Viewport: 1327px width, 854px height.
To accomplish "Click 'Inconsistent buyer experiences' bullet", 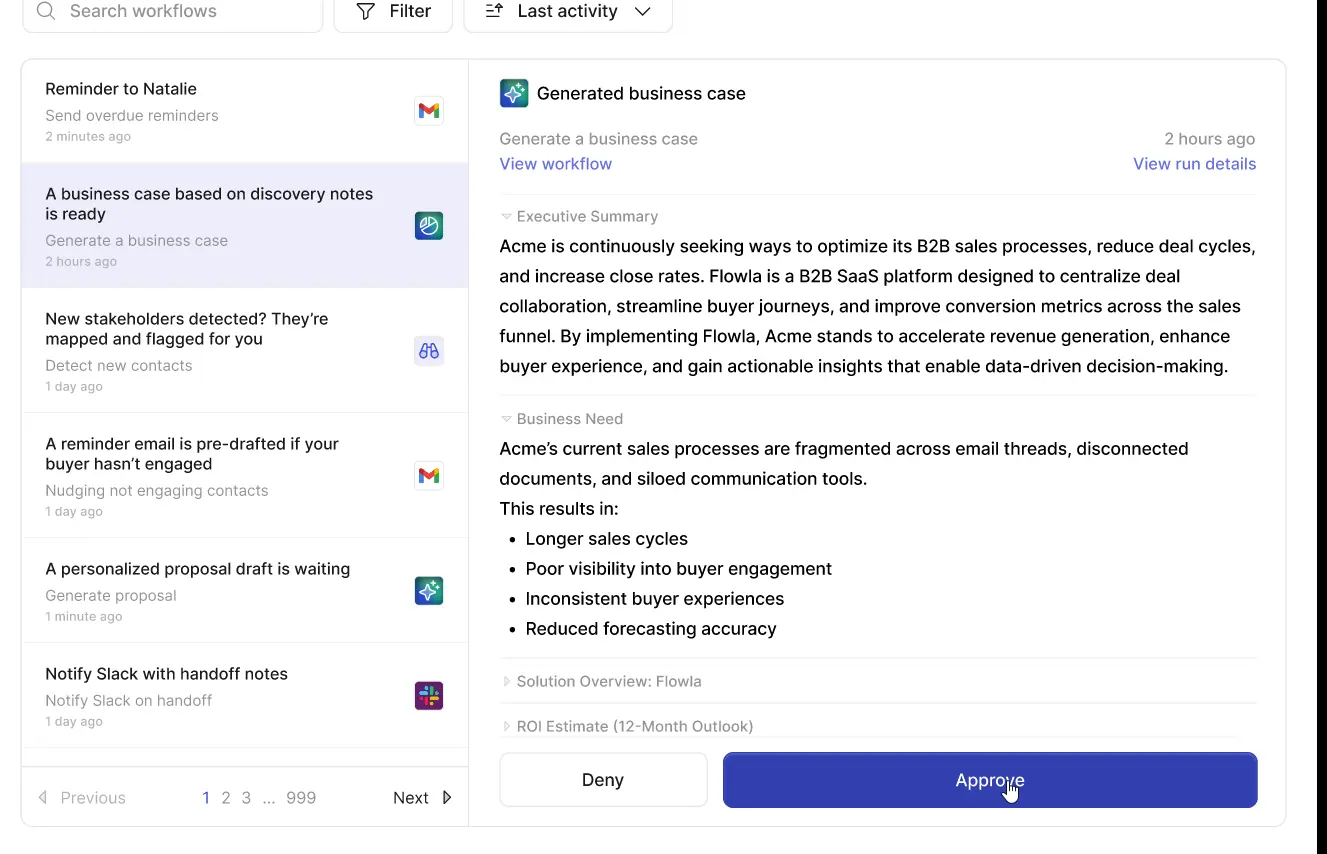I will click(x=655, y=599).
